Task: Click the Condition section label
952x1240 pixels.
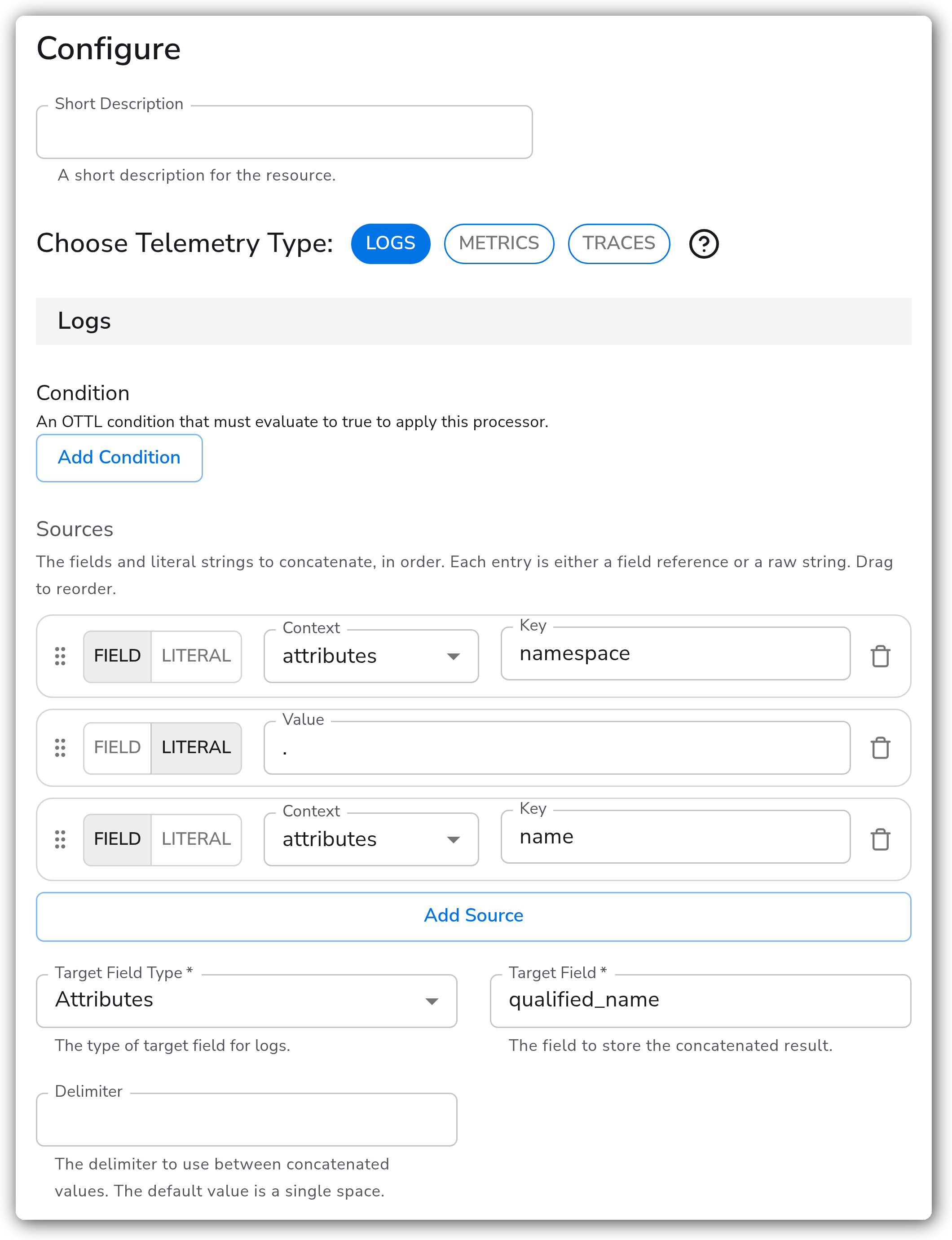Action: click(x=83, y=393)
